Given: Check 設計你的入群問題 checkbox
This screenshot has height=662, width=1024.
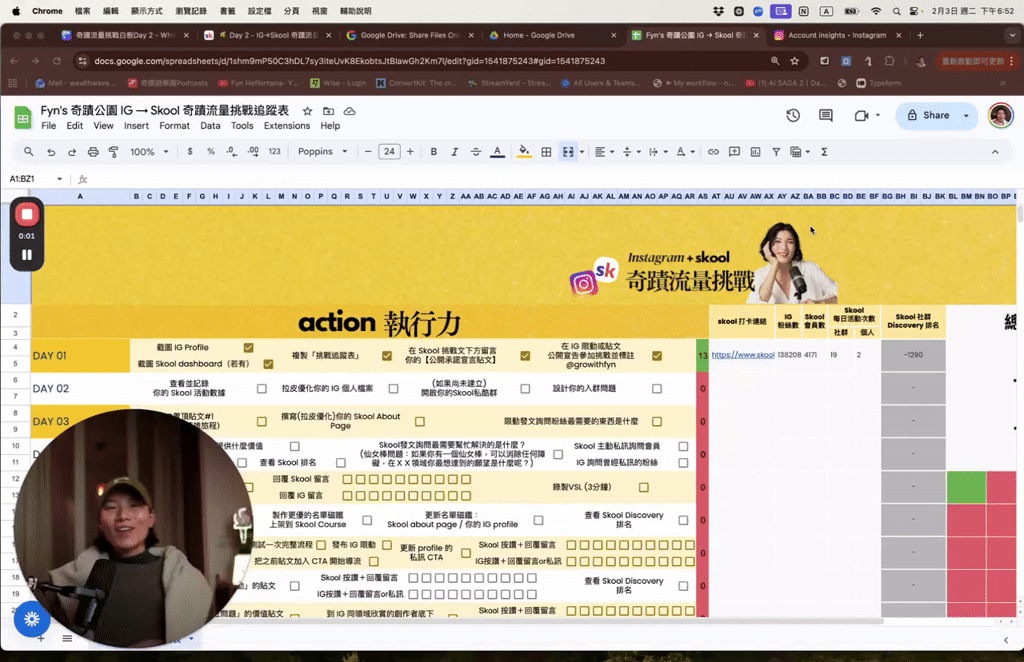Looking at the screenshot, I should (x=657, y=388).
